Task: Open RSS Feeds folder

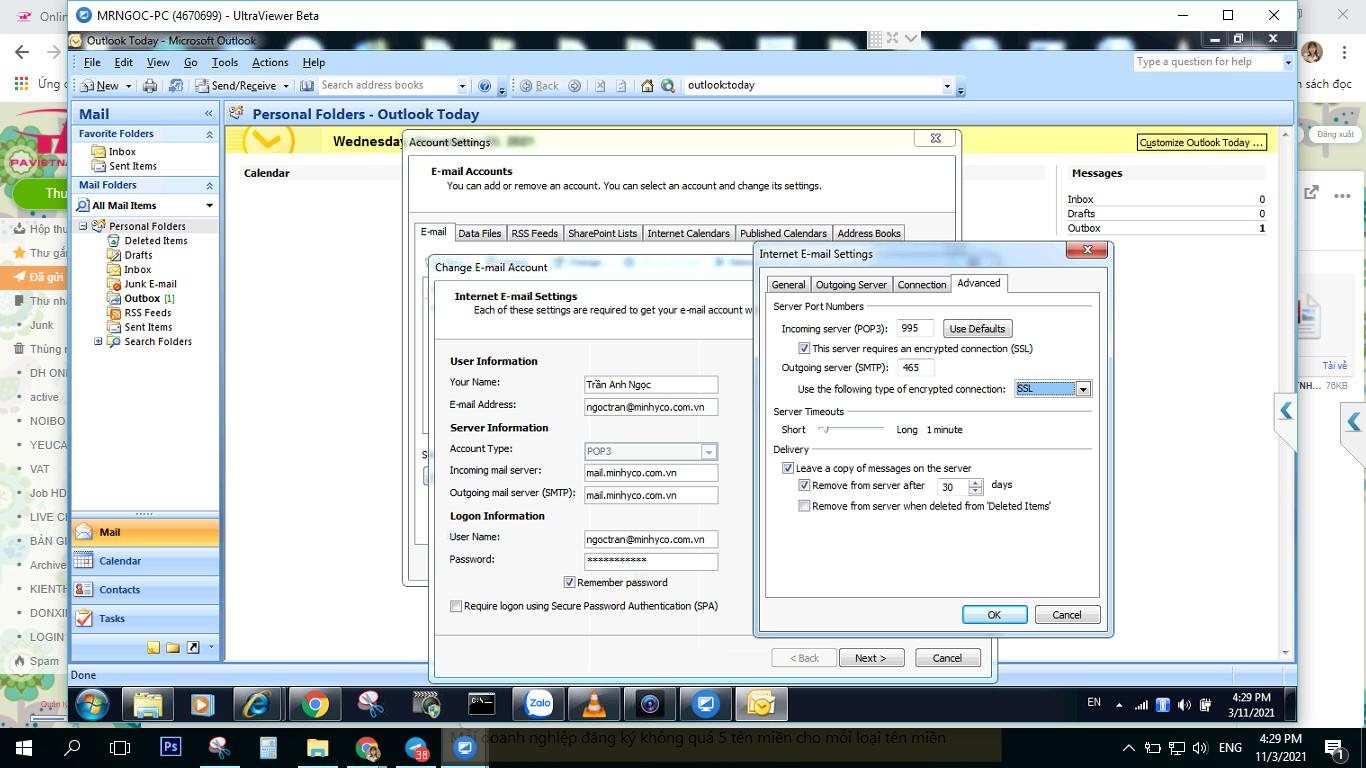Action: pyautogui.click(x=147, y=313)
